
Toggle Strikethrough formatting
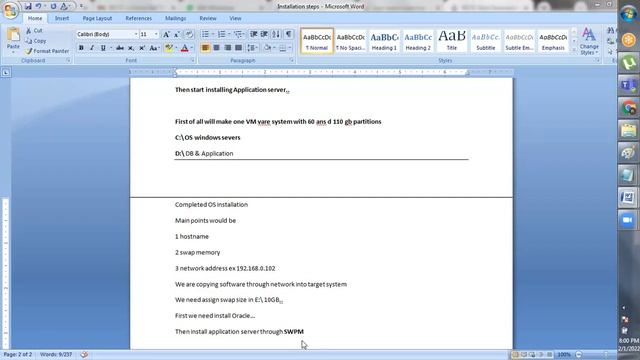pos(120,48)
